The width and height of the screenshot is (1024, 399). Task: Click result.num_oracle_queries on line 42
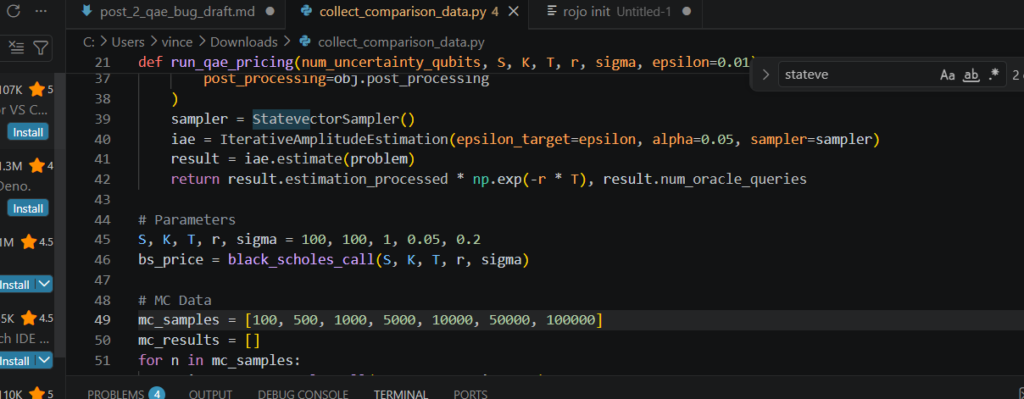(705, 179)
